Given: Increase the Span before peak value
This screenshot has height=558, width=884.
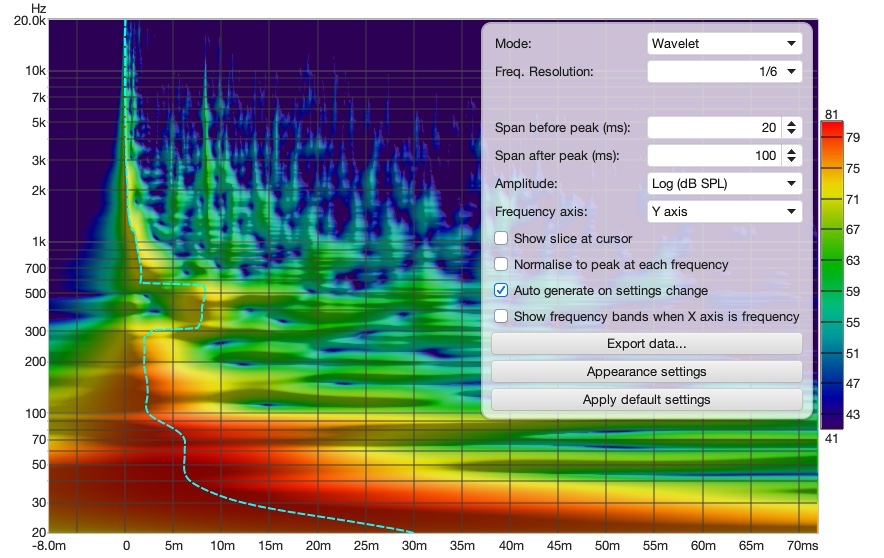Looking at the screenshot, I should click(792, 123).
